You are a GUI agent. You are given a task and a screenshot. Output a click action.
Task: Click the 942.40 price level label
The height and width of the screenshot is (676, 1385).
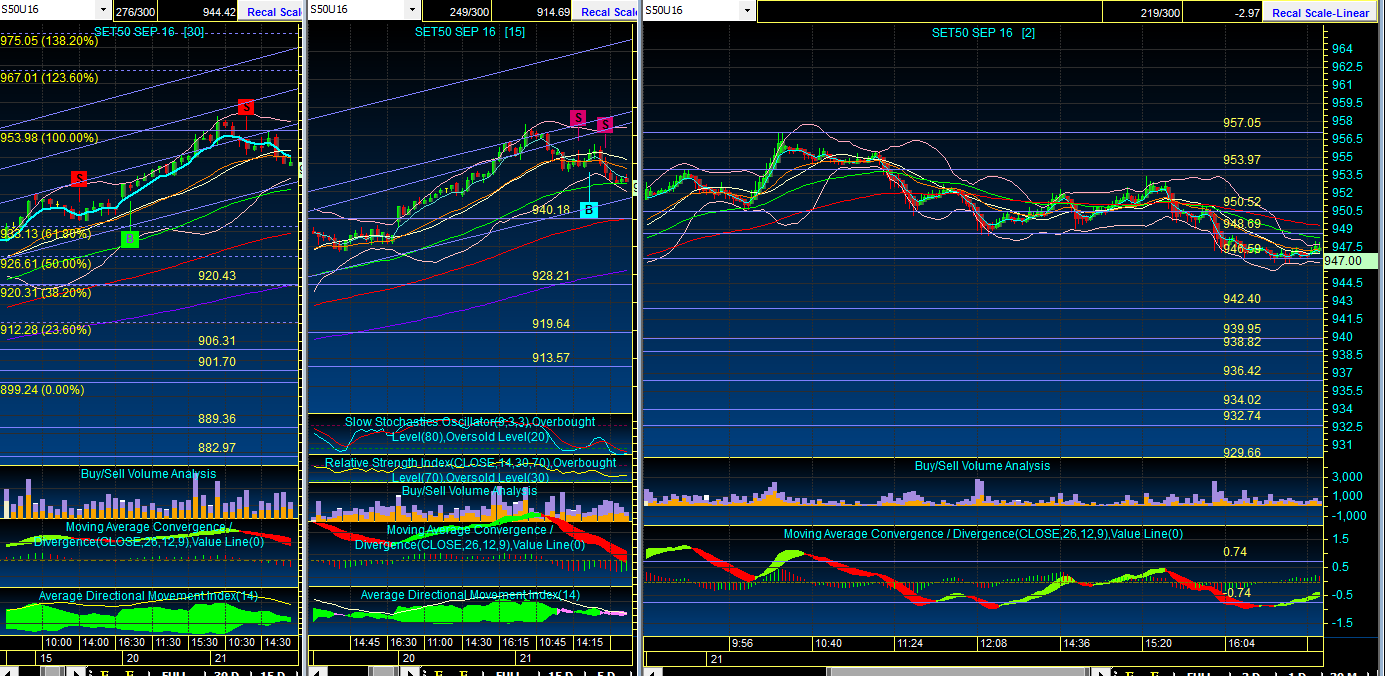(1242, 299)
